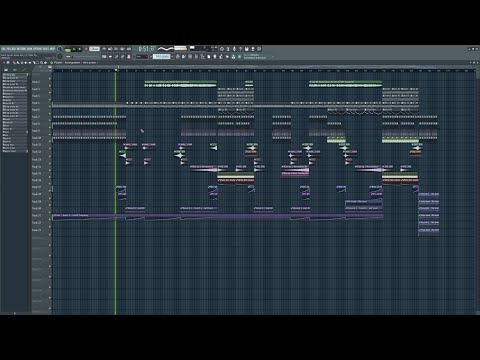Open the PATTERNS menu
Image resolution: width=480 pixels, height=360 pixels.
click(x=21, y=49)
